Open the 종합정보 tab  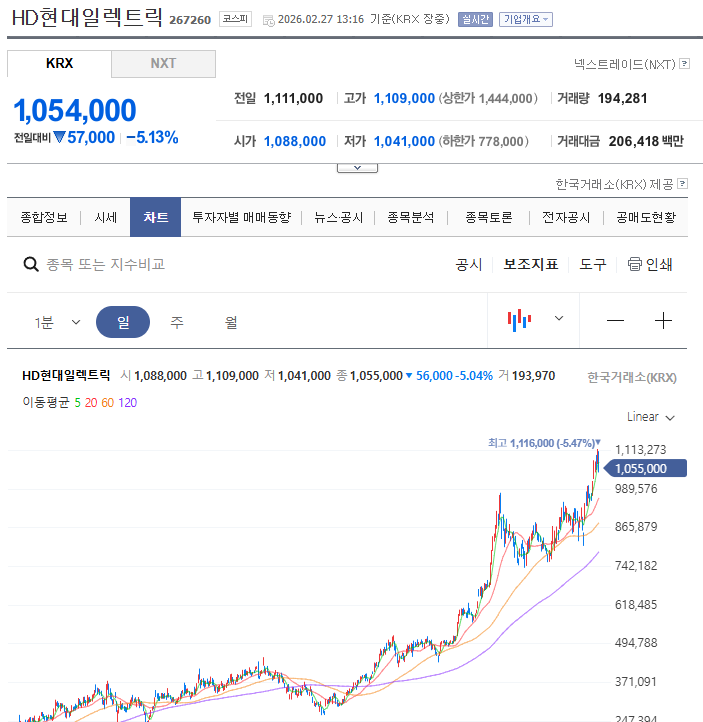coord(44,217)
